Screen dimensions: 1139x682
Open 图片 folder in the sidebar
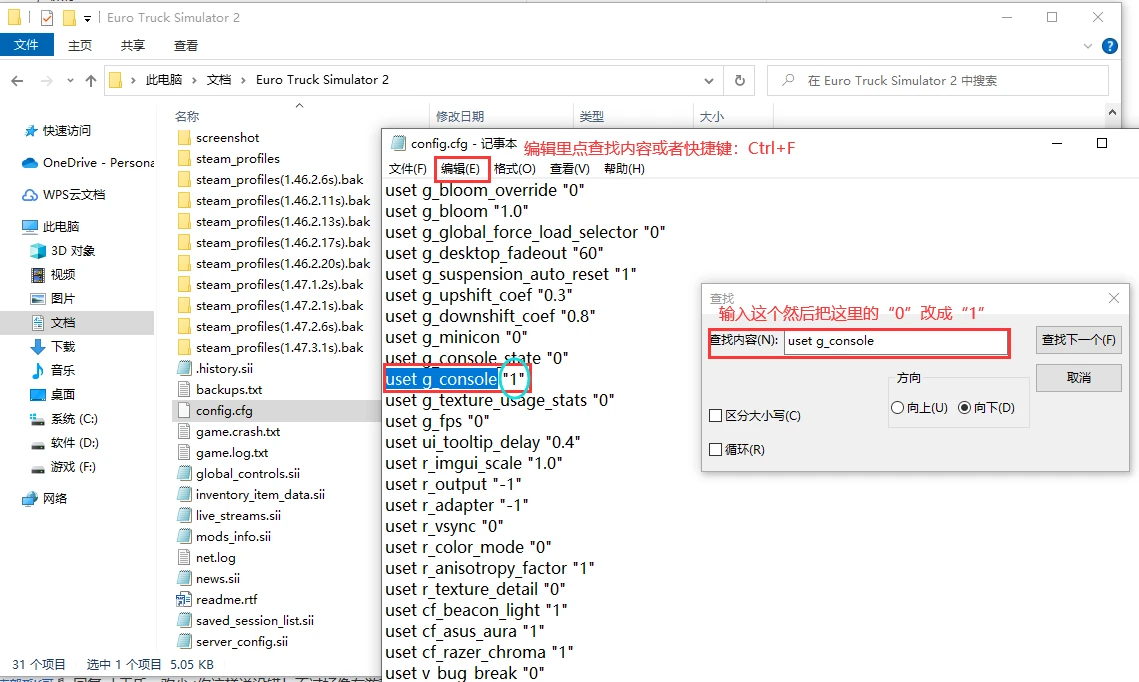pyautogui.click(x=54, y=299)
